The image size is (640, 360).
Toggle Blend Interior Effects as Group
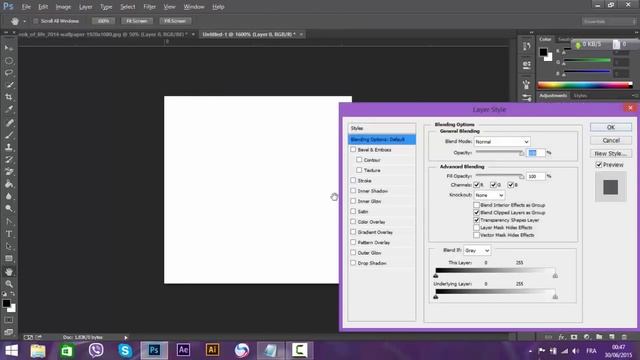point(476,205)
